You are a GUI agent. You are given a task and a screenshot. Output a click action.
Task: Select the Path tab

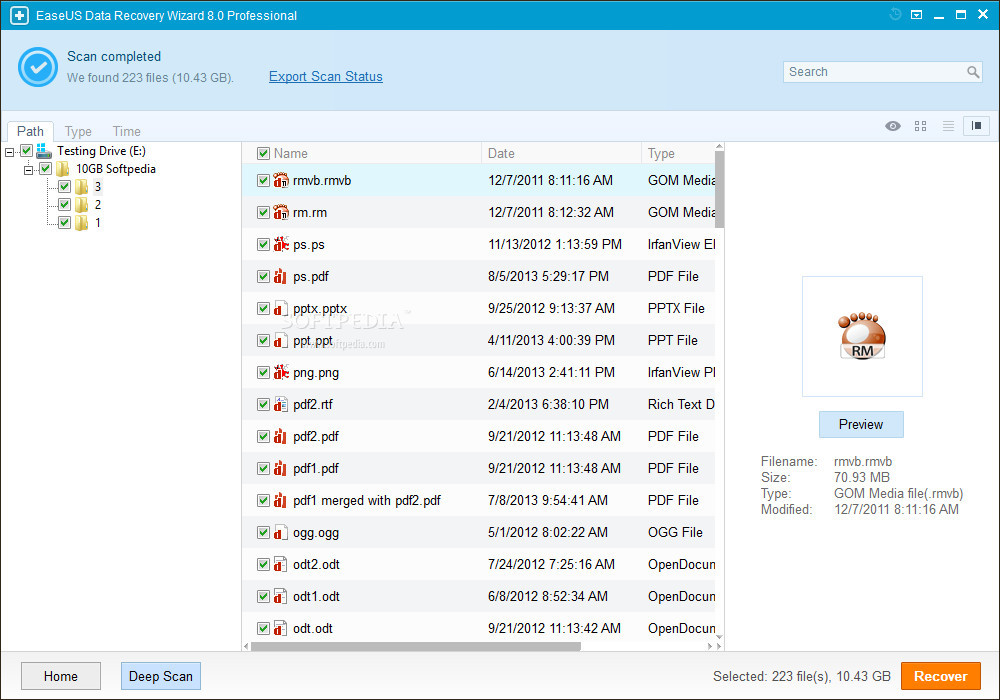pyautogui.click(x=30, y=131)
